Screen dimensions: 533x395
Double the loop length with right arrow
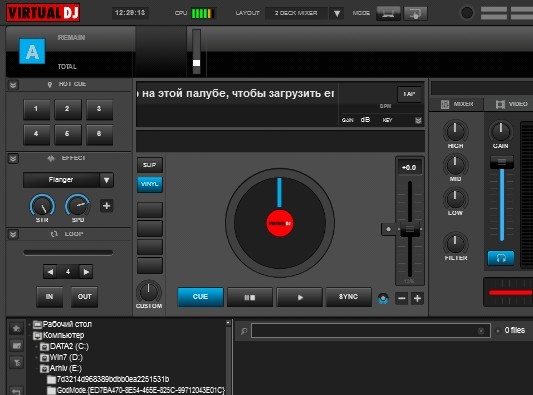point(86,272)
